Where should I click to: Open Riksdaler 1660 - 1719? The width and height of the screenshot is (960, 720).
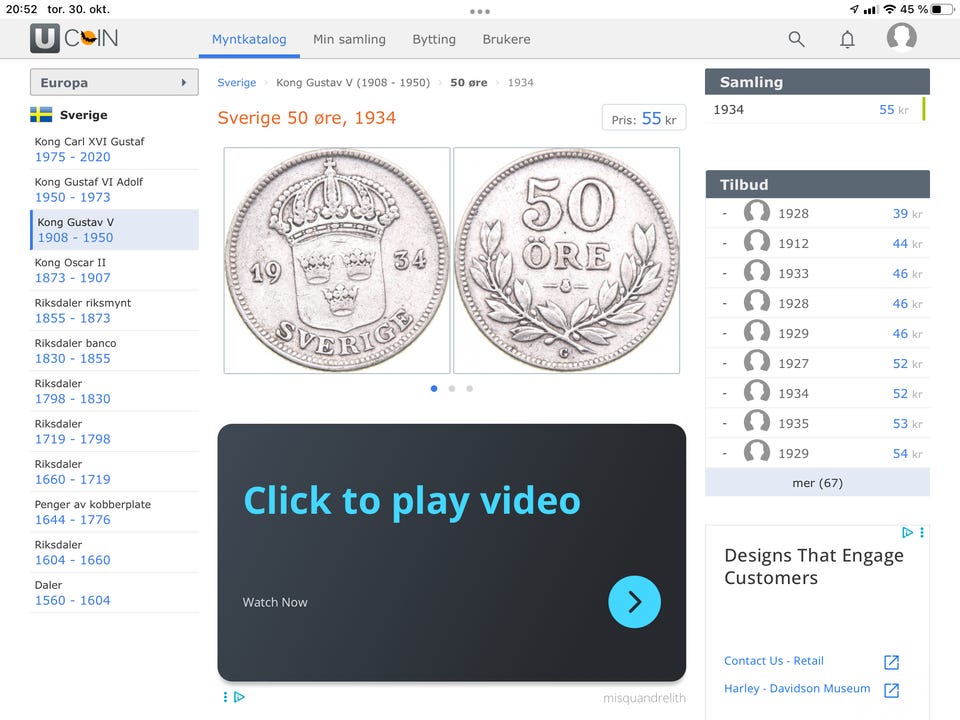click(x=114, y=472)
